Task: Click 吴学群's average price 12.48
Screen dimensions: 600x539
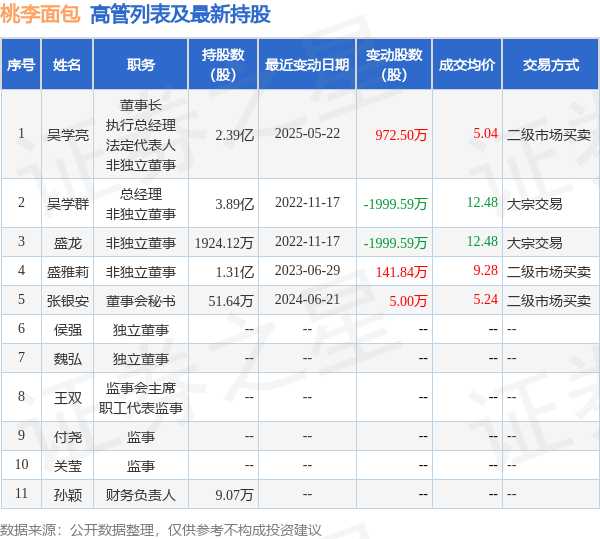Action: click(482, 202)
